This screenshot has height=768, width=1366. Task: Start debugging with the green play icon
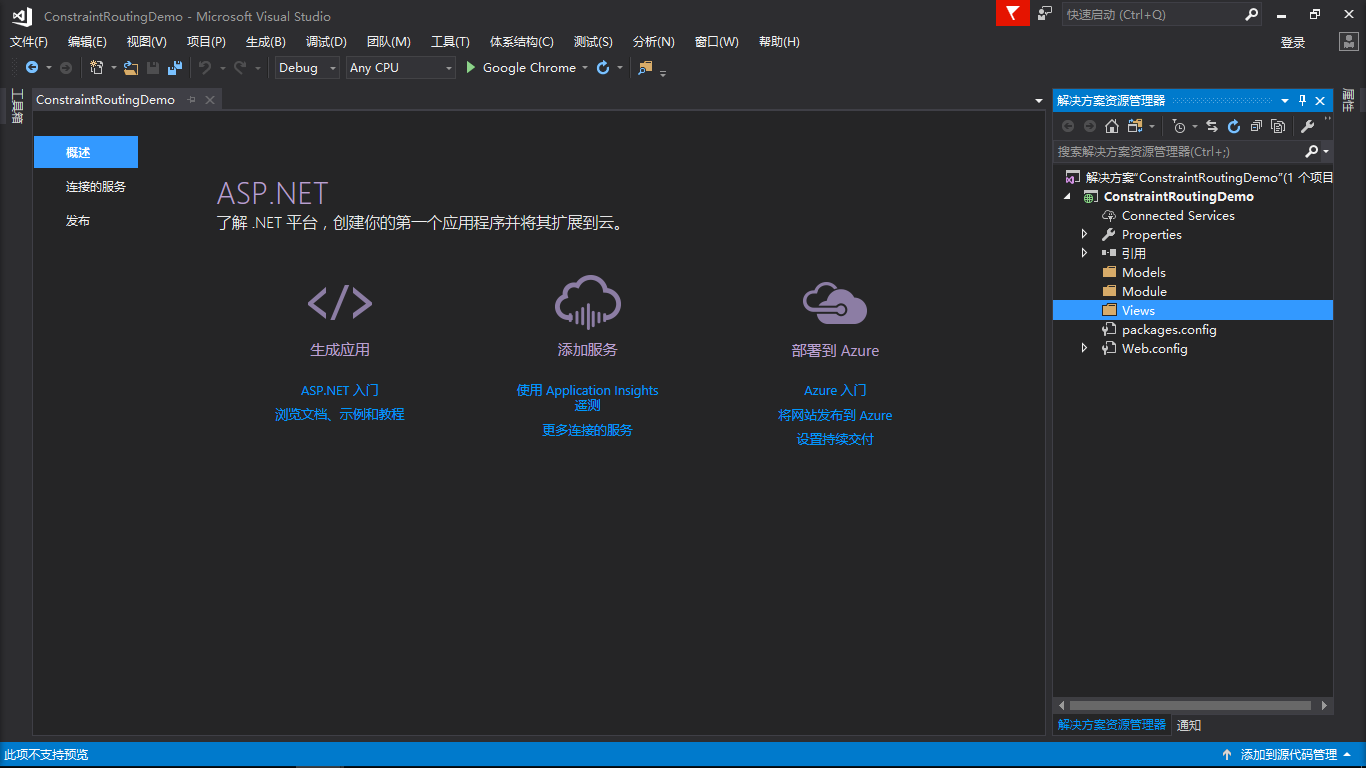pos(472,68)
